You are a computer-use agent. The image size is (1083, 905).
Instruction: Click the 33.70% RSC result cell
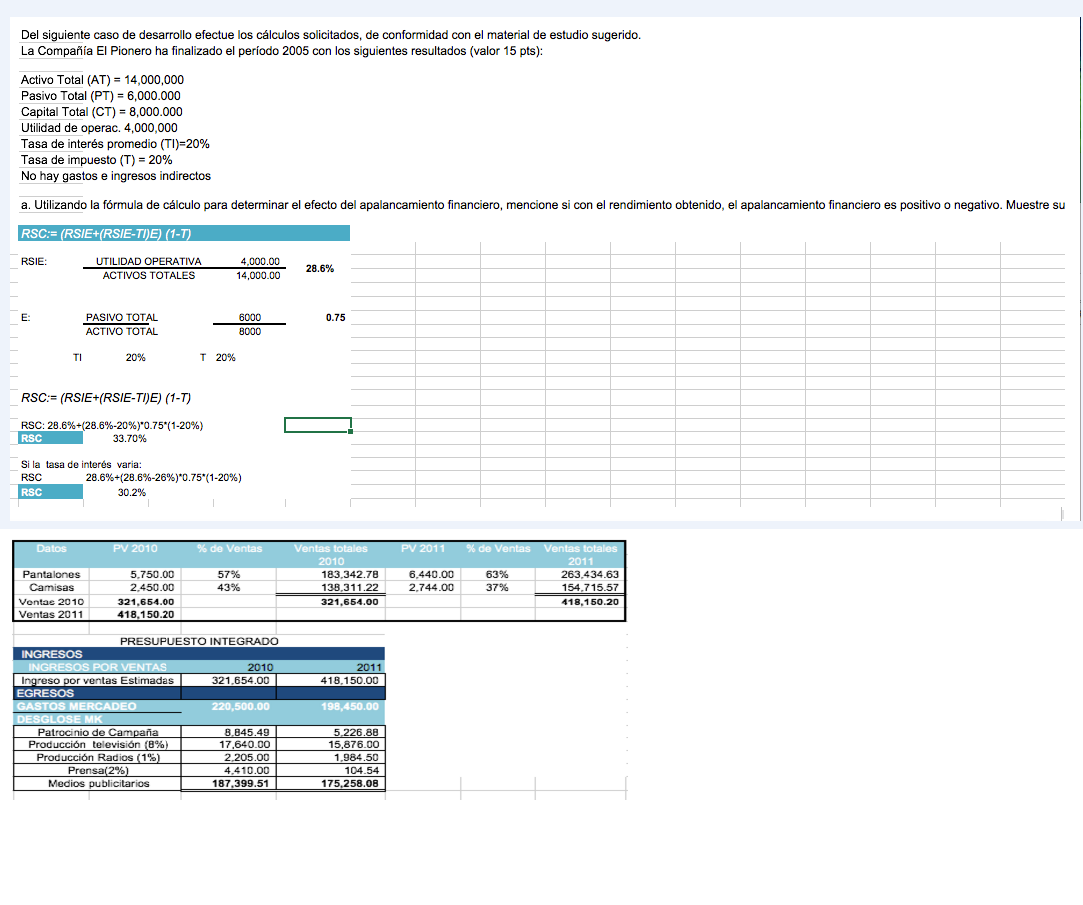(x=130, y=438)
